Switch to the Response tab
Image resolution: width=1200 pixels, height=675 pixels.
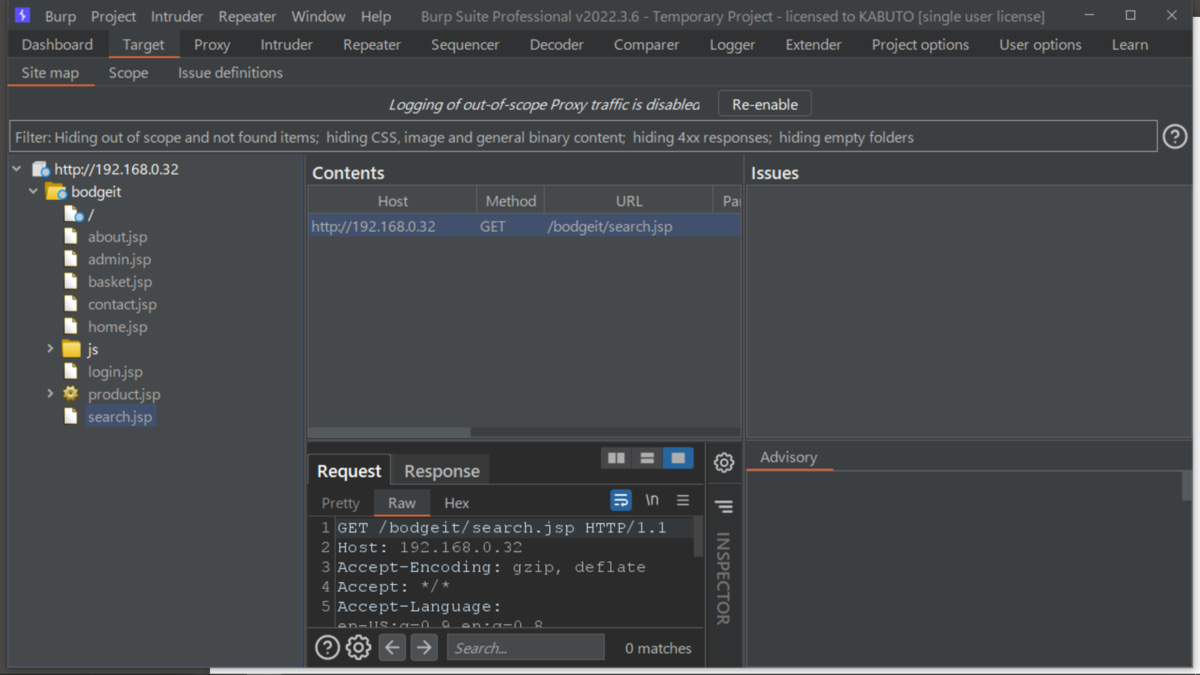pos(442,471)
